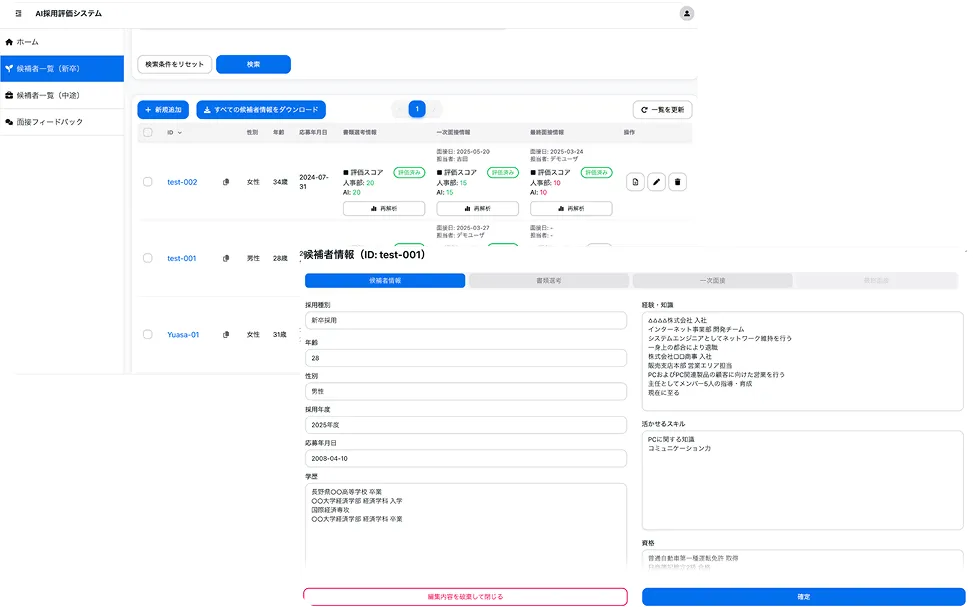Check the checkbox for row test-002
The height and width of the screenshot is (607, 974).
[148, 182]
